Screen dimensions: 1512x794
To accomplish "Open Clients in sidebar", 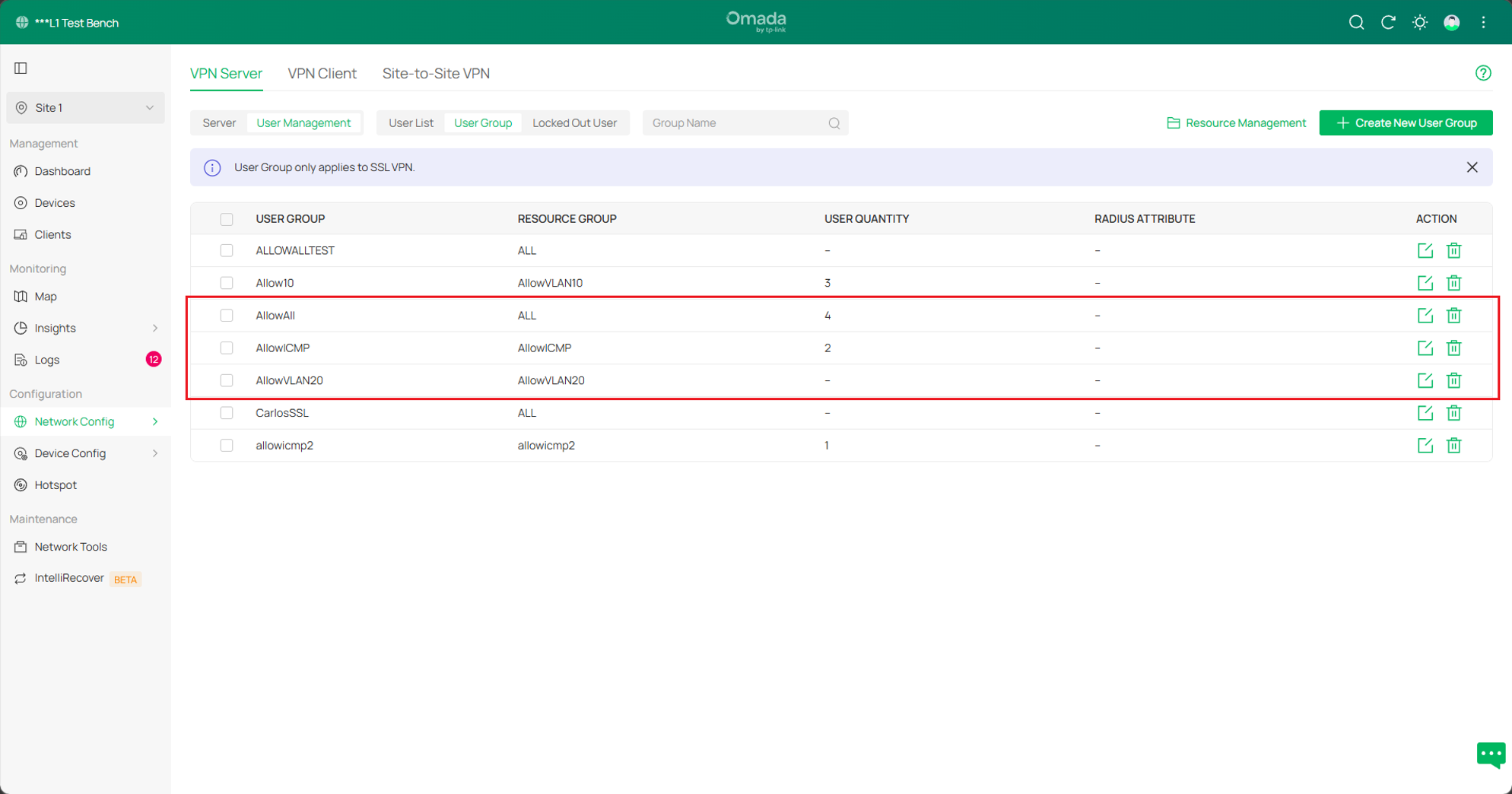I will point(52,234).
